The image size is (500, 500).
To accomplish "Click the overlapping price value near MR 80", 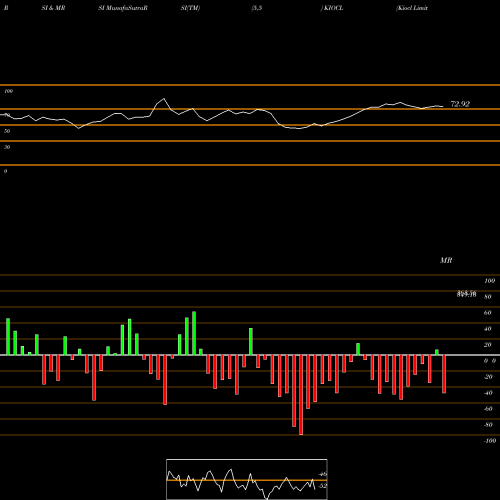I will tap(467, 294).
